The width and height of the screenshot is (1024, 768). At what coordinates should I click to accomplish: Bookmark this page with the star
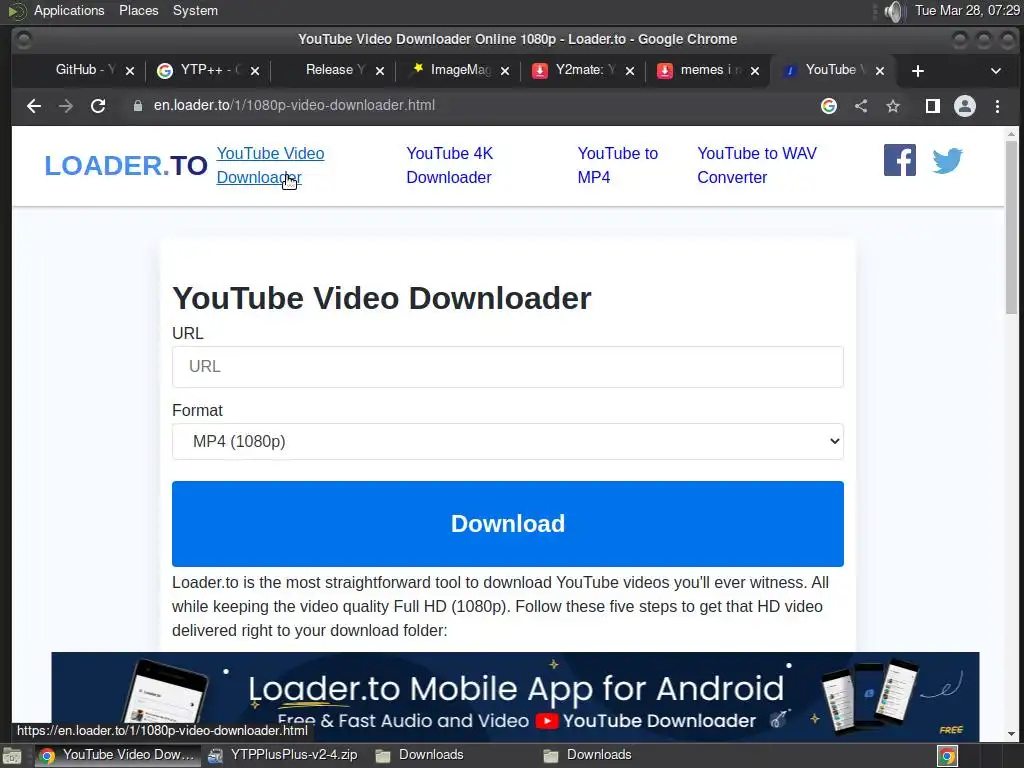coord(893,106)
